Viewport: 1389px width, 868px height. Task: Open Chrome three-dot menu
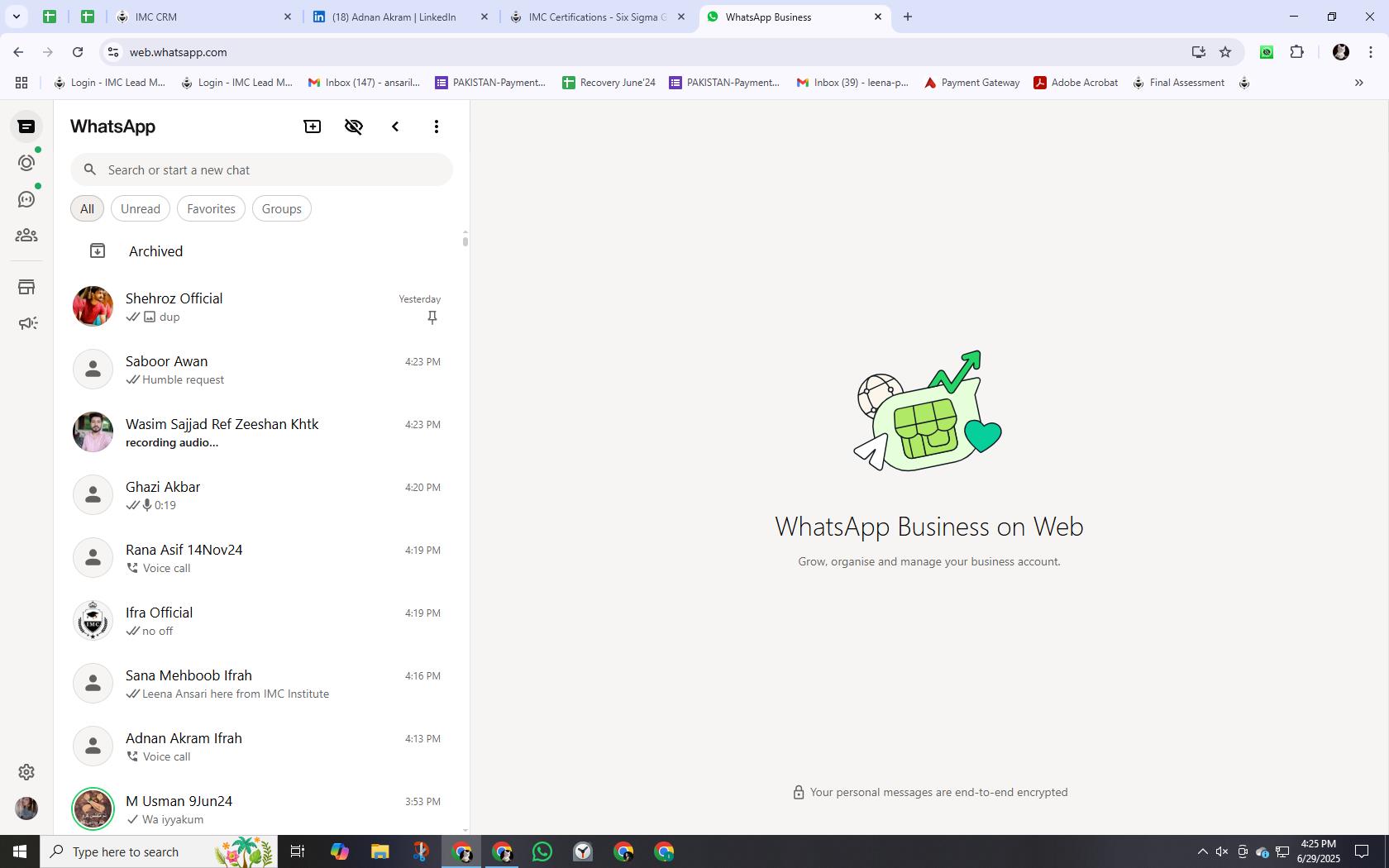pos(1371,52)
